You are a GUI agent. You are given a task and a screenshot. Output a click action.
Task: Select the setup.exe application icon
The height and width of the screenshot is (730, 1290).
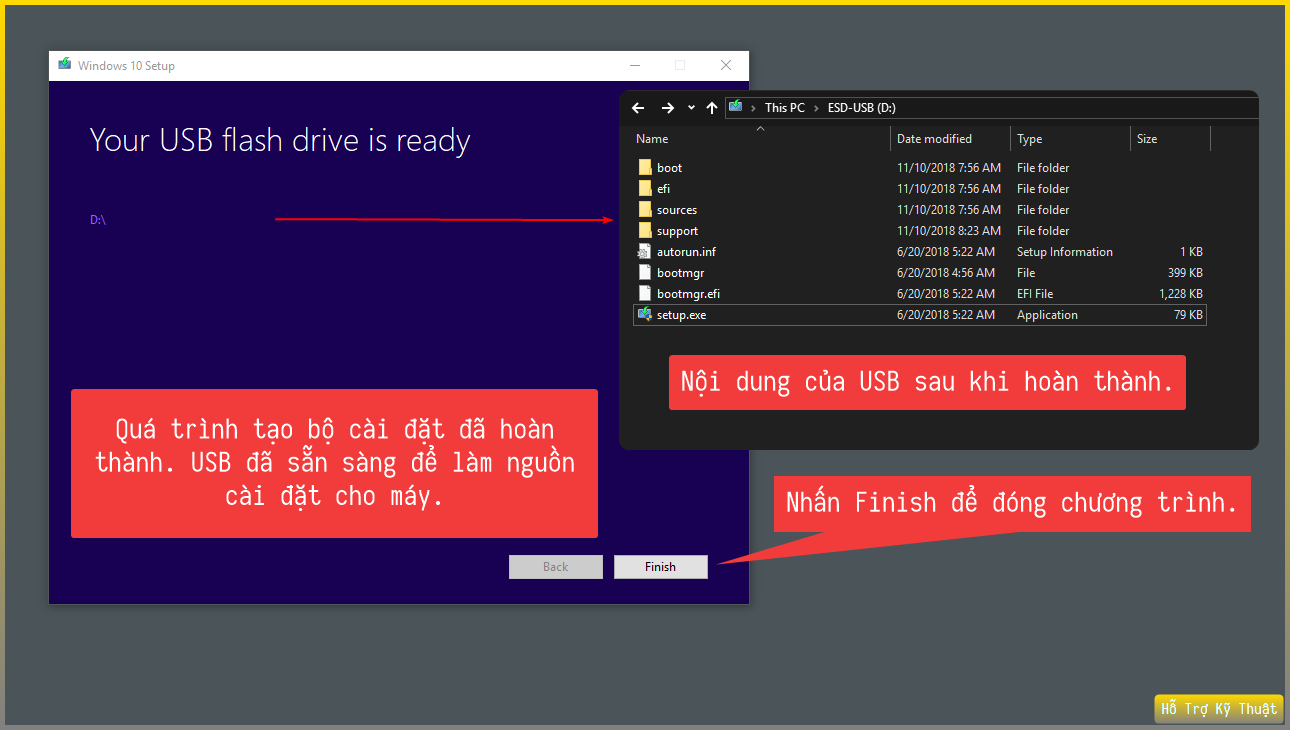point(645,315)
